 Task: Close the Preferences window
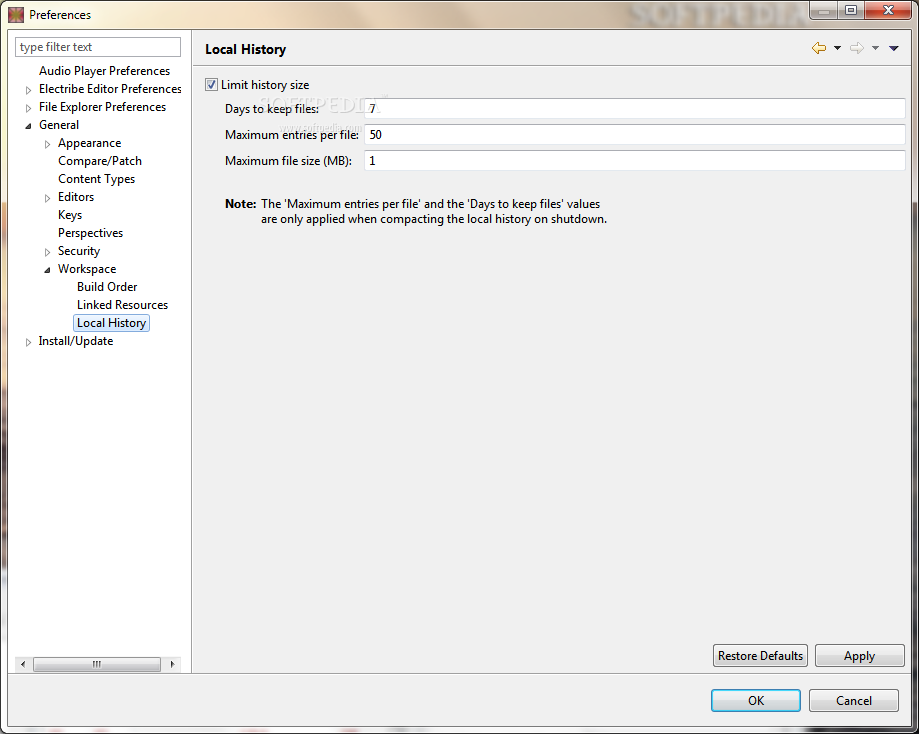click(x=888, y=11)
